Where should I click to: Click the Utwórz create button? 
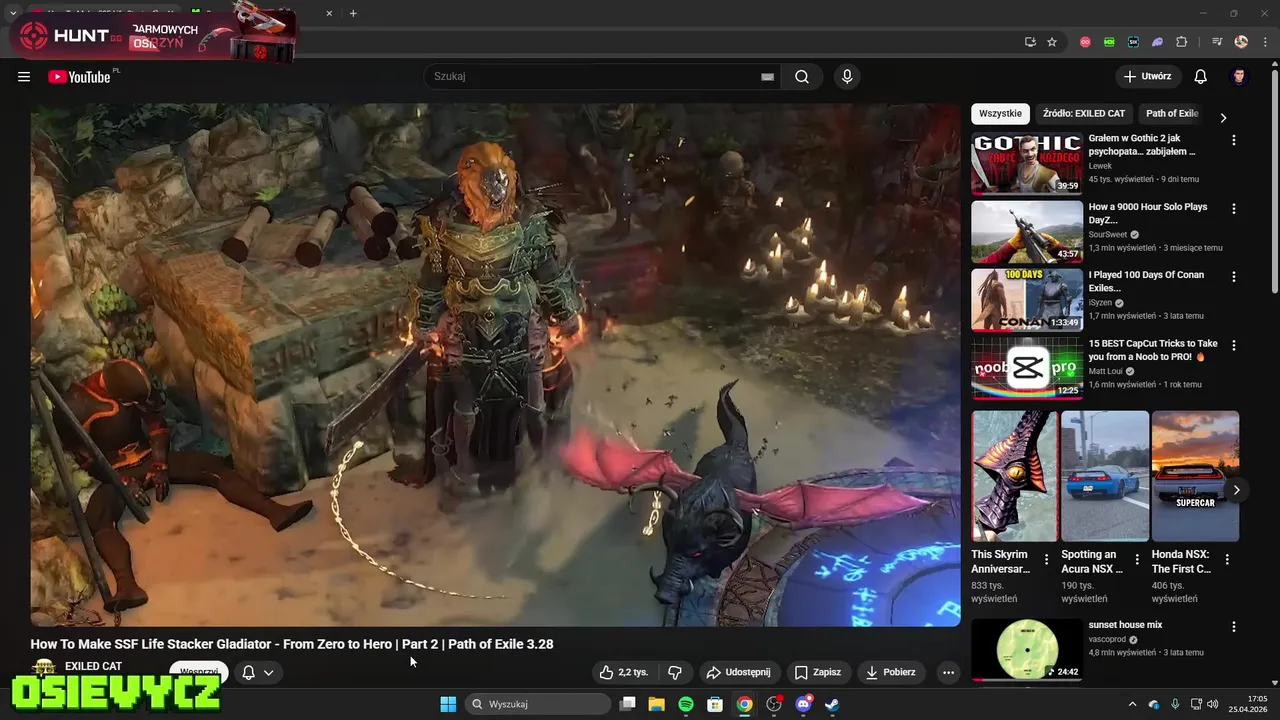click(x=1147, y=76)
